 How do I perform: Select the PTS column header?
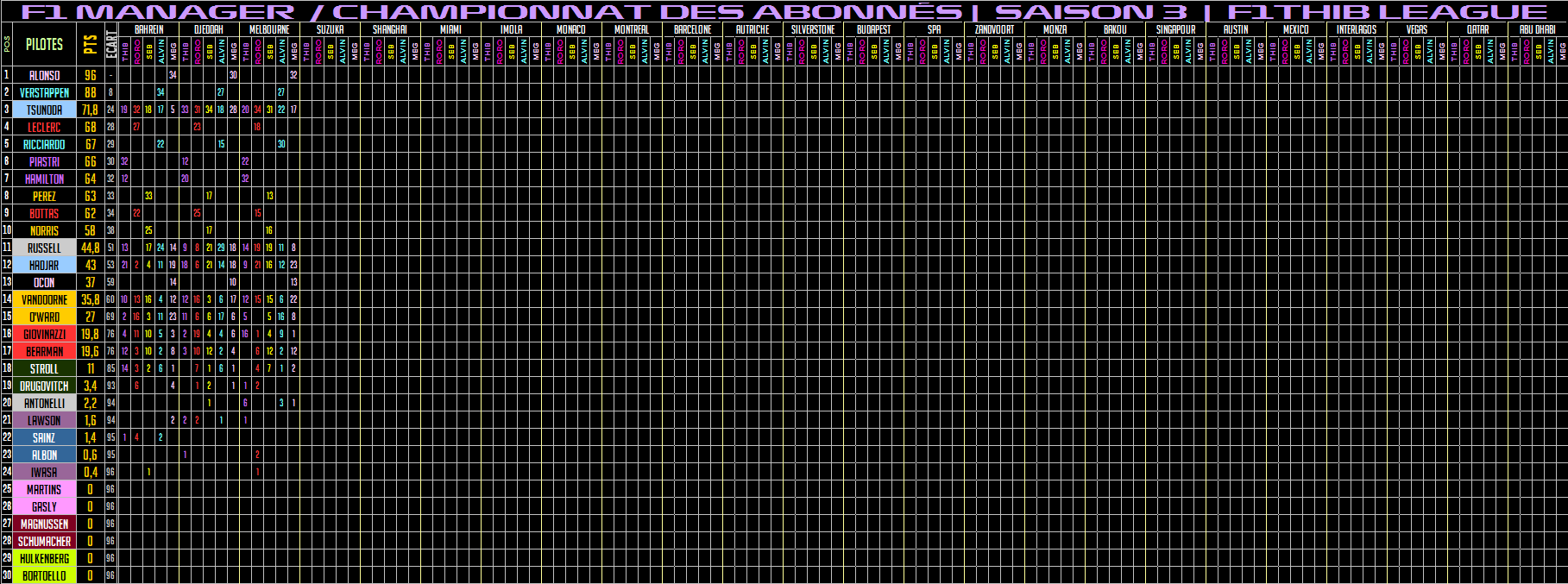(x=90, y=44)
